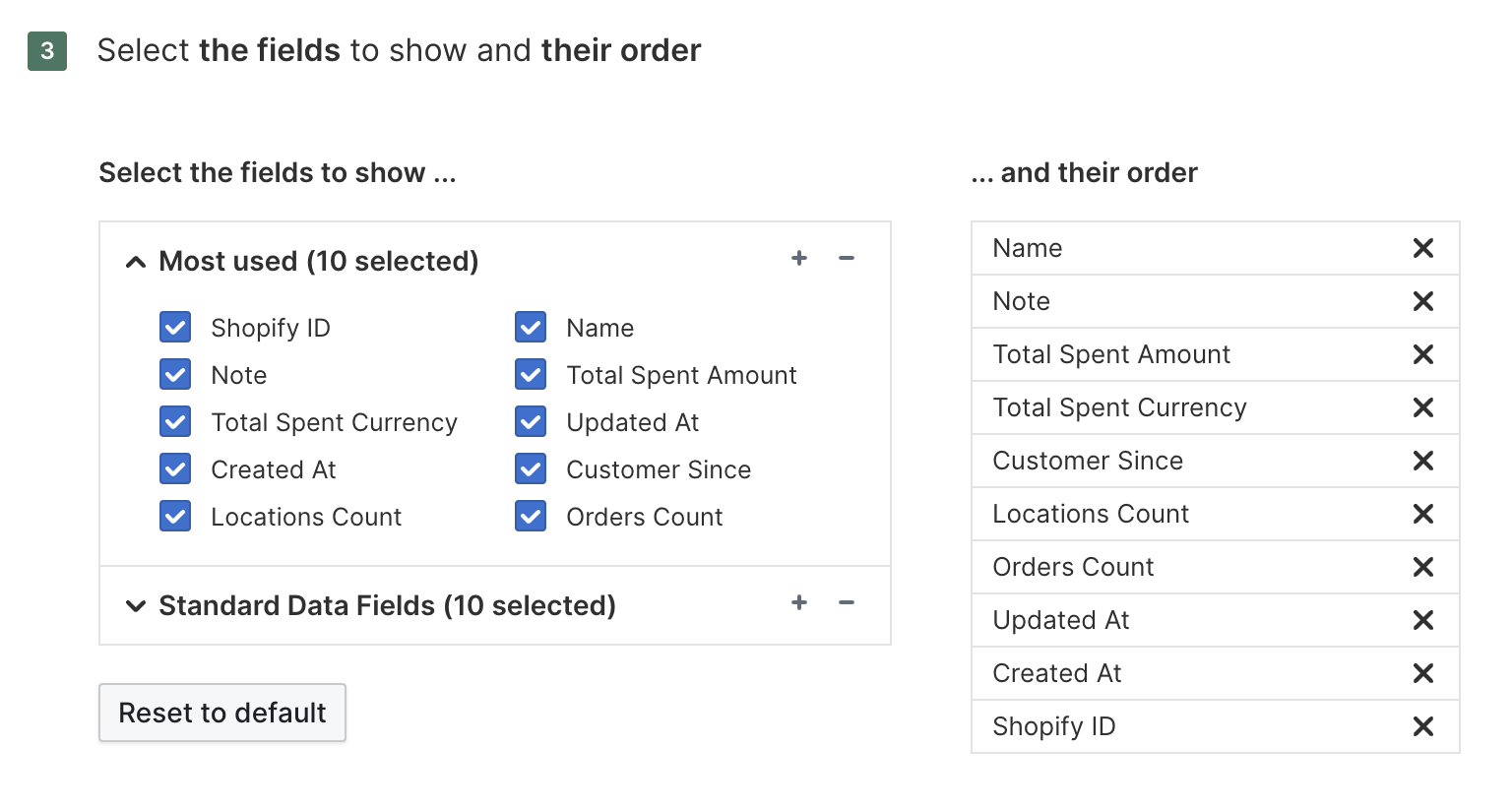Image resolution: width=1512 pixels, height=809 pixels.
Task: Uncheck the Shopify ID checkbox
Action: click(x=174, y=327)
